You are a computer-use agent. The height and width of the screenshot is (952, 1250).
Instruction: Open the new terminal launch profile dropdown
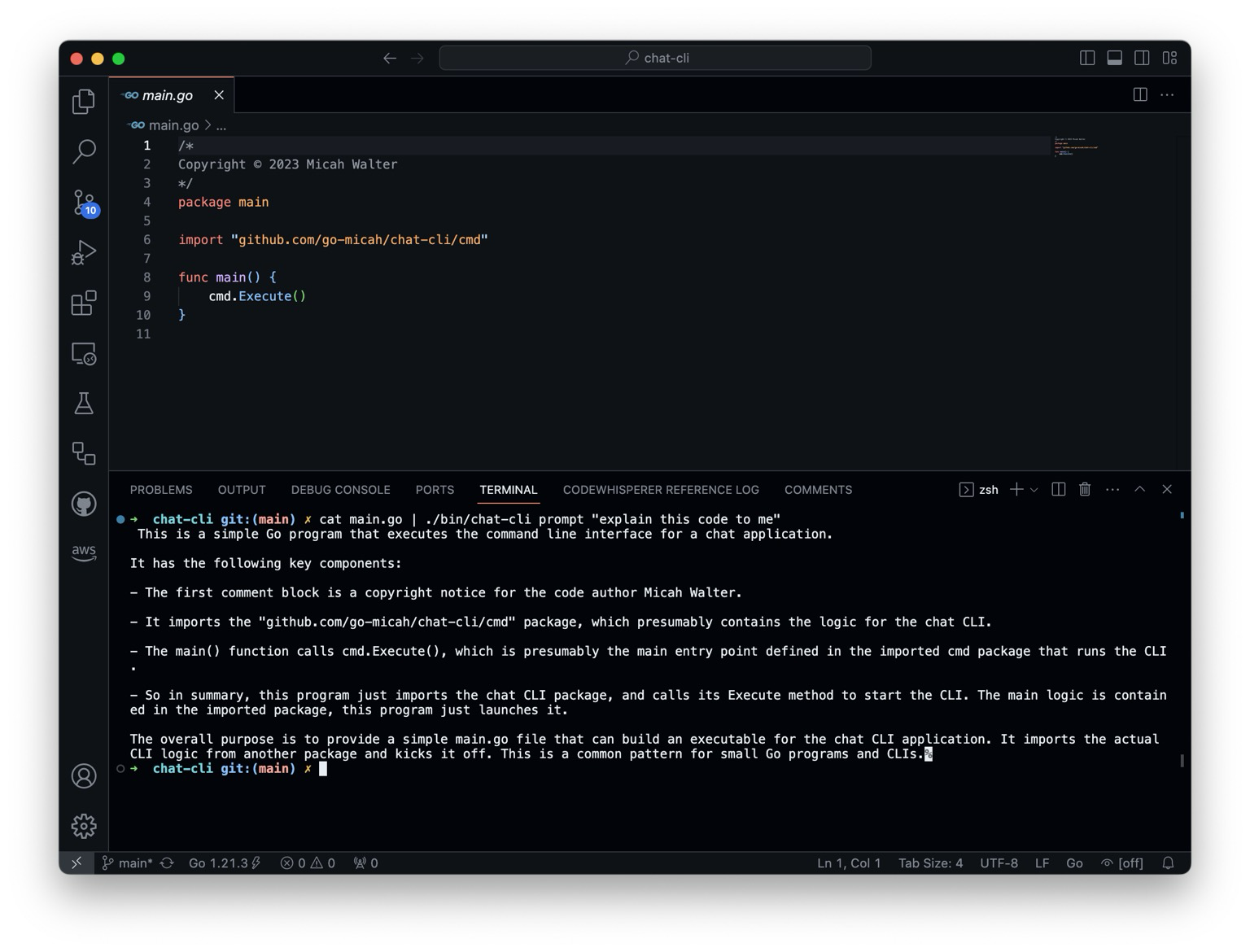pos(1034,489)
